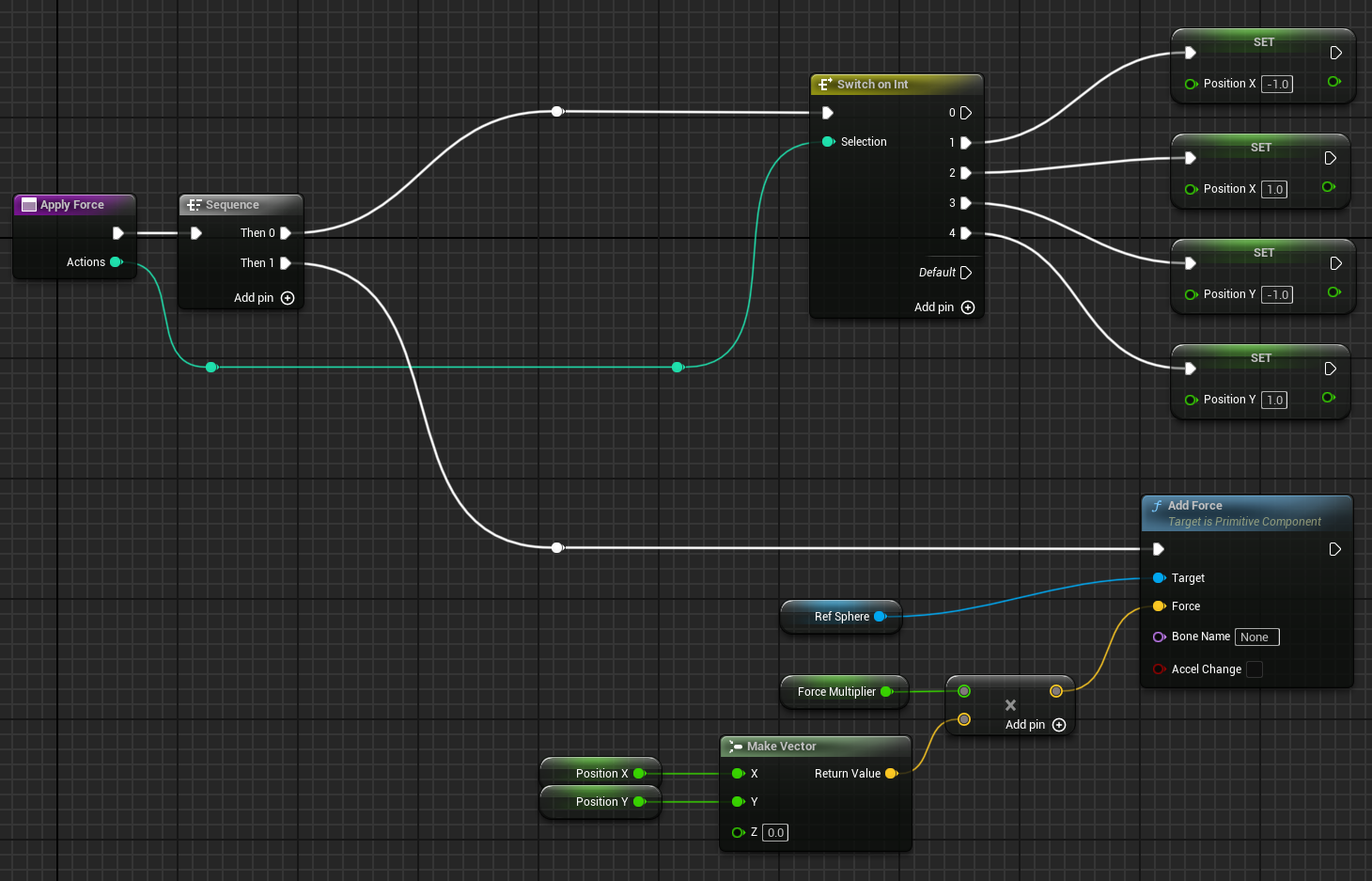This screenshot has height=881, width=1372.
Task: Click the Position X 1.0 value field
Action: coord(1274,190)
